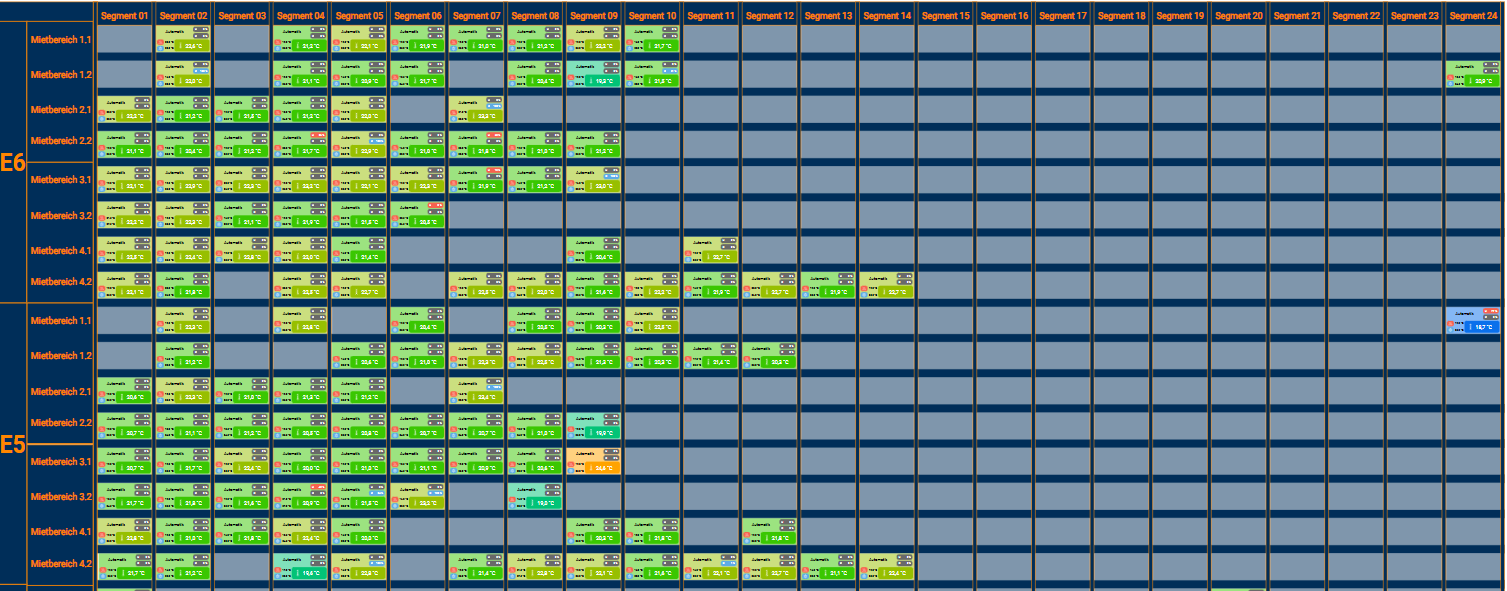The height and width of the screenshot is (591, 1507).
Task: Click cooling icon in E6 Mietbereich 4.1 Segment 11
Action: [689, 260]
